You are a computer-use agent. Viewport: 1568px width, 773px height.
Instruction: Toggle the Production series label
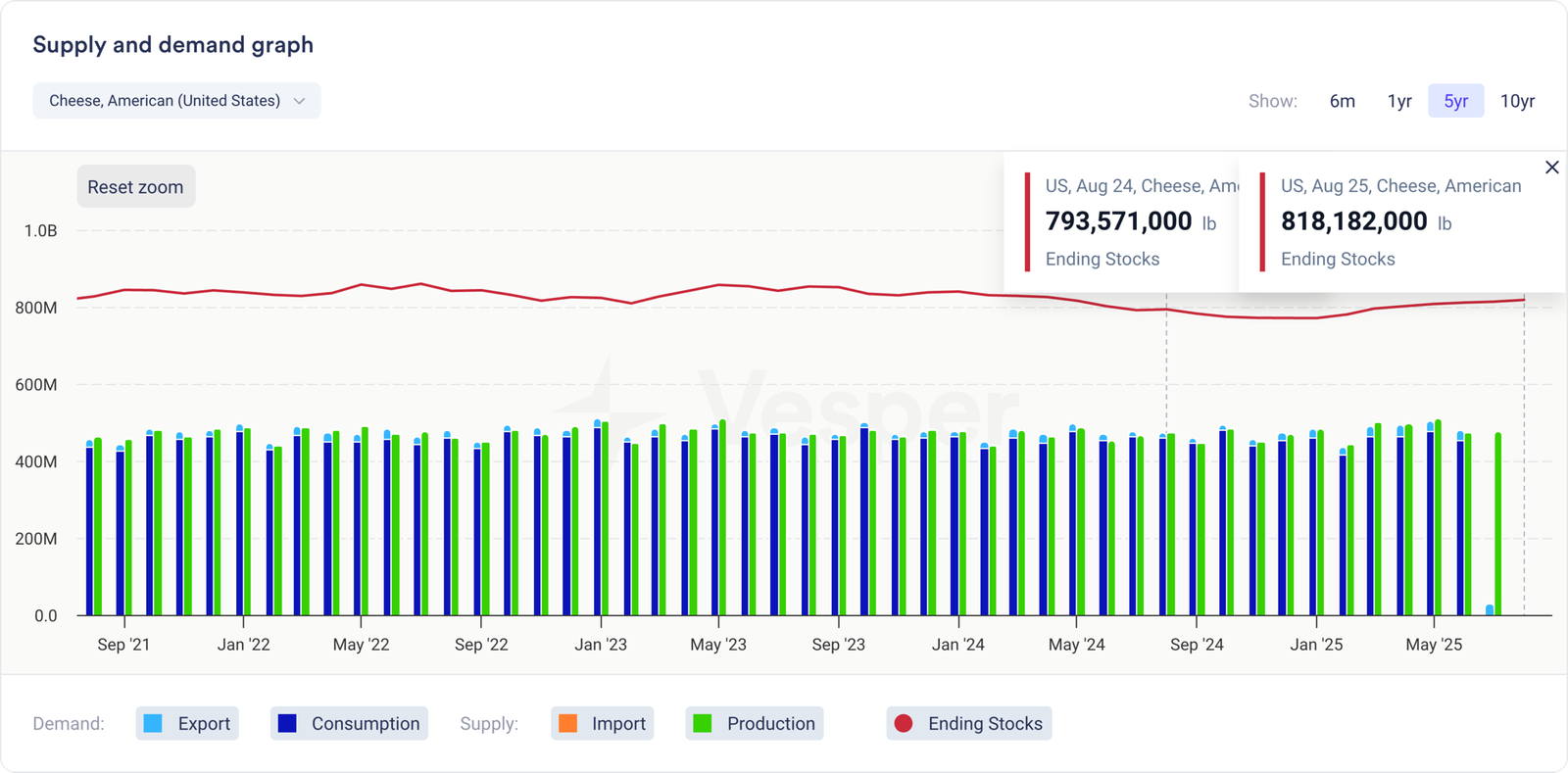click(x=770, y=723)
